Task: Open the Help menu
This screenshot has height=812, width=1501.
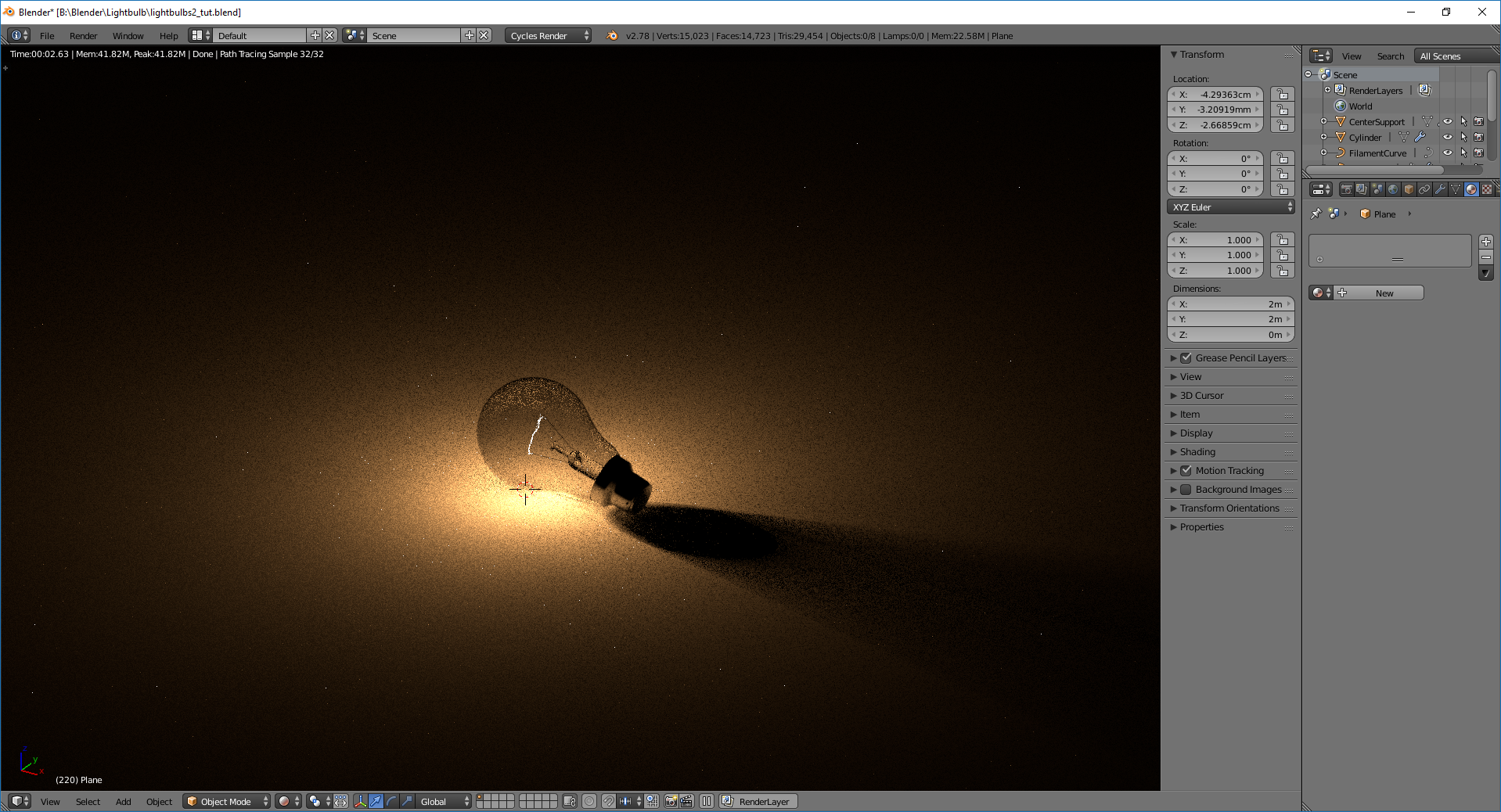Action: (168, 35)
